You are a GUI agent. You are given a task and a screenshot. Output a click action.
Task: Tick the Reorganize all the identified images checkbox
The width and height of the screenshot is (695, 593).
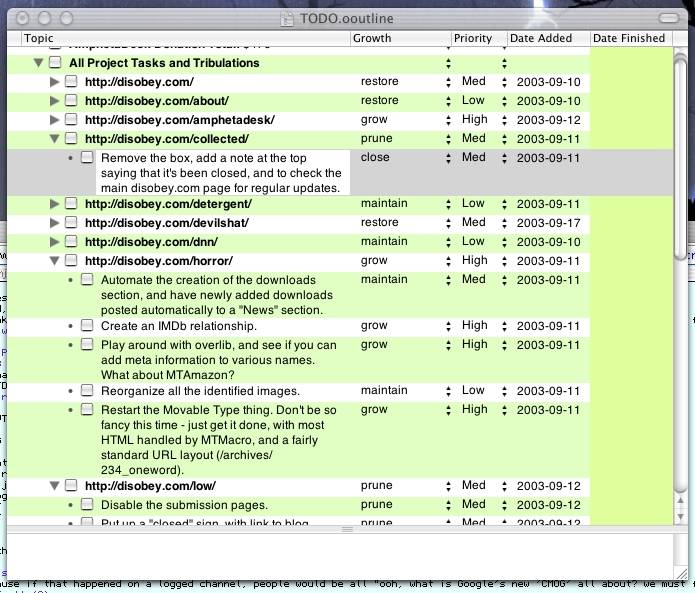pos(87,390)
